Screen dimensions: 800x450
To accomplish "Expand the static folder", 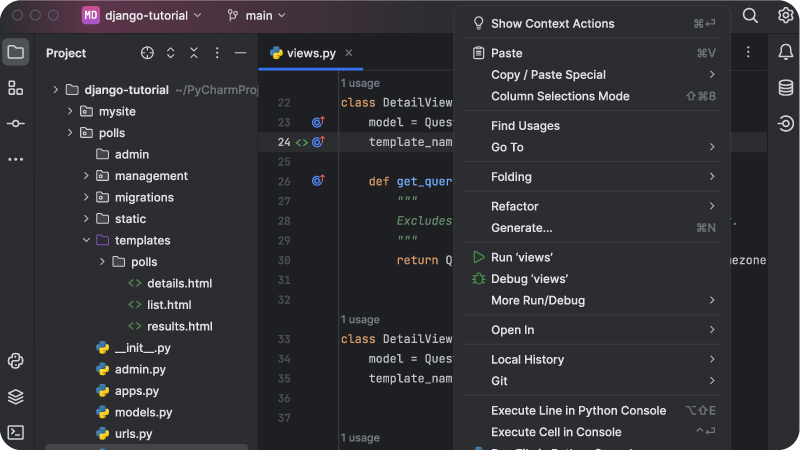I will [86, 218].
